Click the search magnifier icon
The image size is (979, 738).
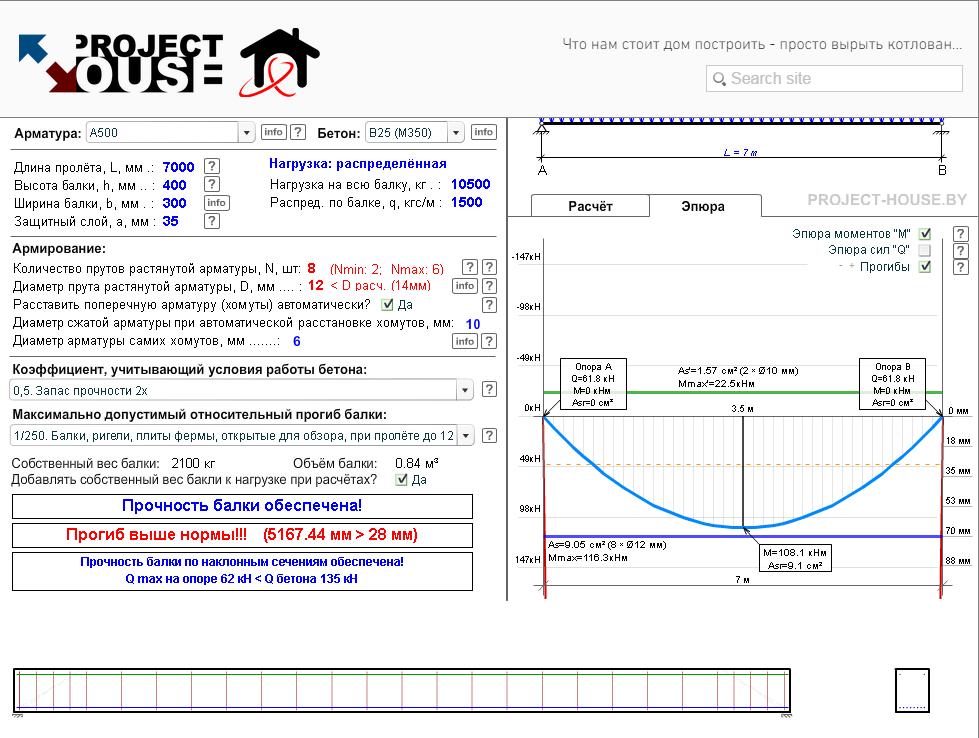[719, 79]
